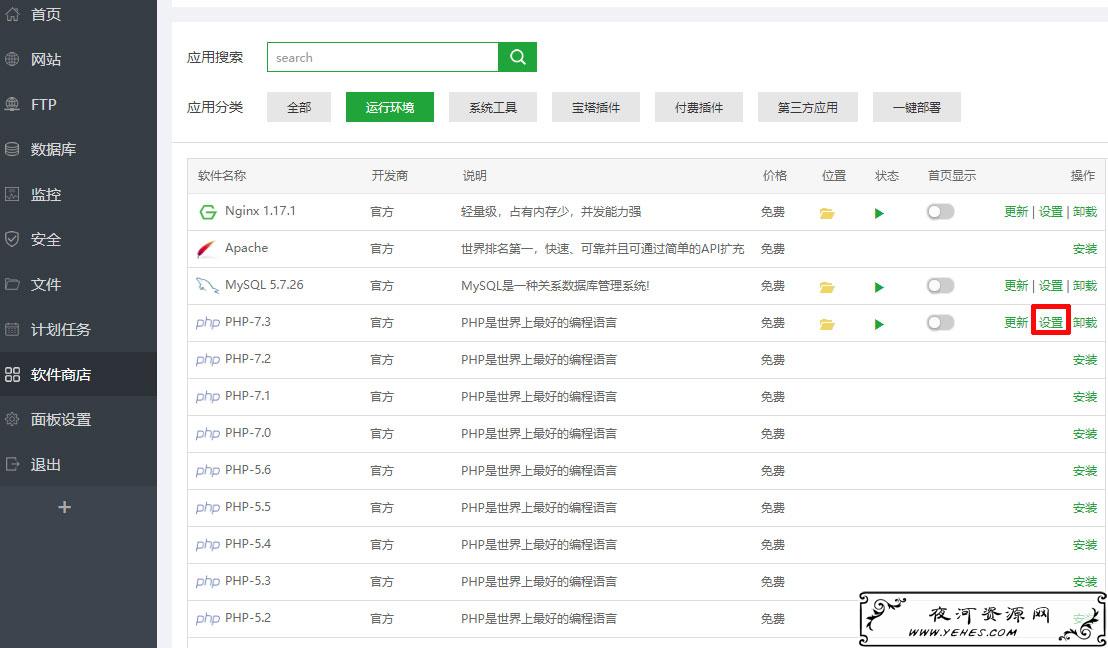Click the MySQL dolphin icon
Image resolution: width=1108 pixels, height=648 pixels.
207,285
